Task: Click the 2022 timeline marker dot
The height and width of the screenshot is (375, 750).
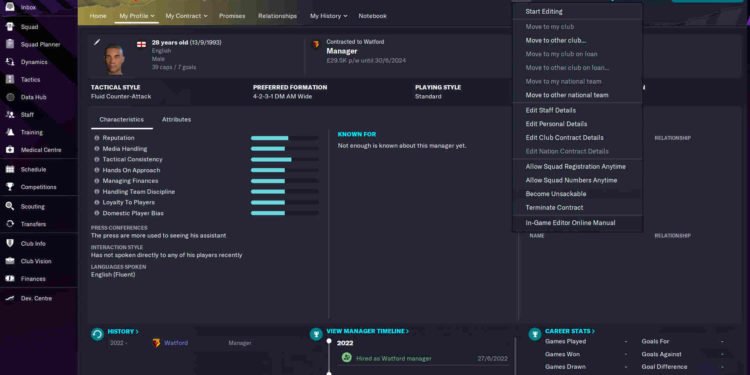Action: 329,341
